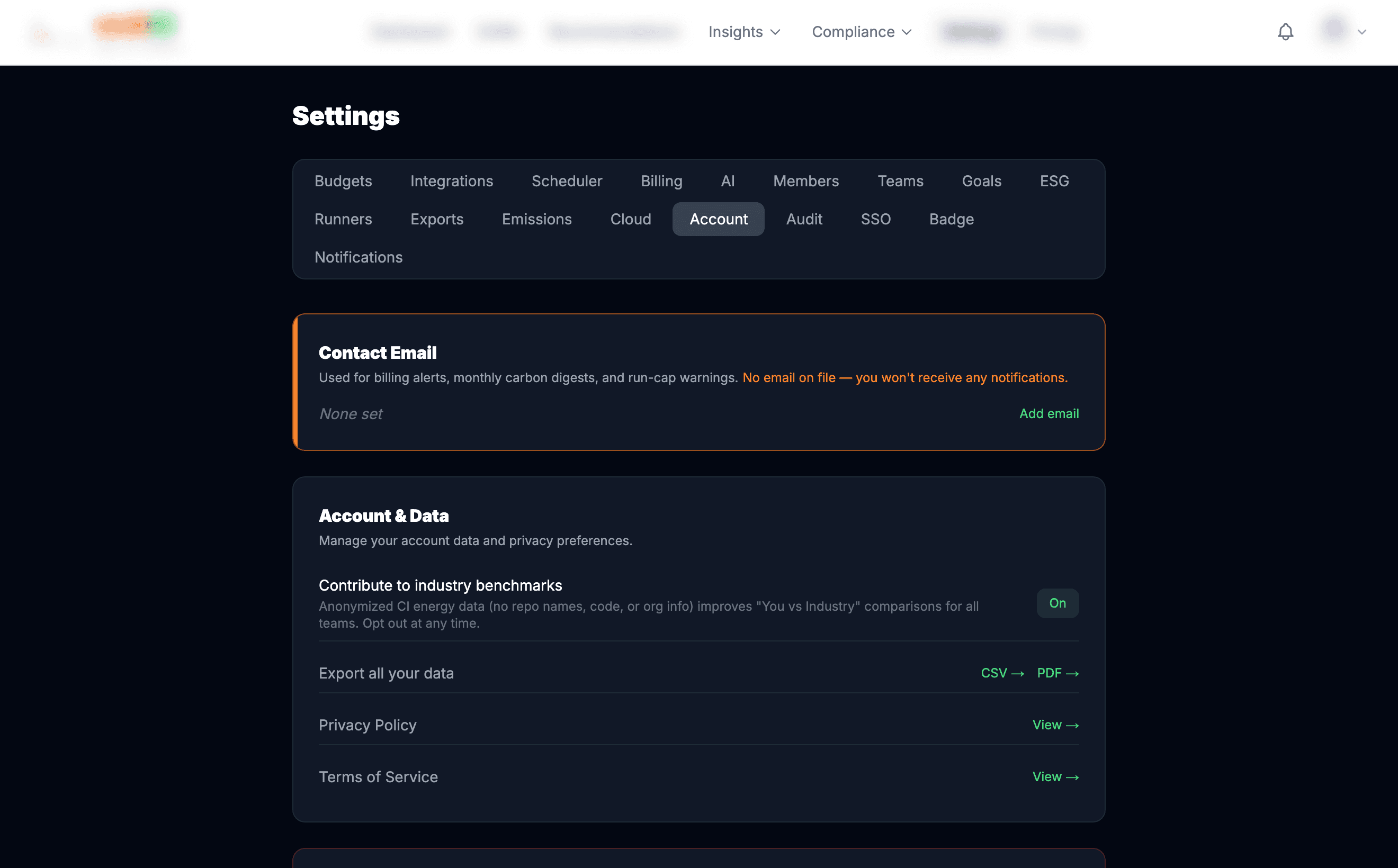View the Privacy Policy

pyautogui.click(x=1055, y=725)
